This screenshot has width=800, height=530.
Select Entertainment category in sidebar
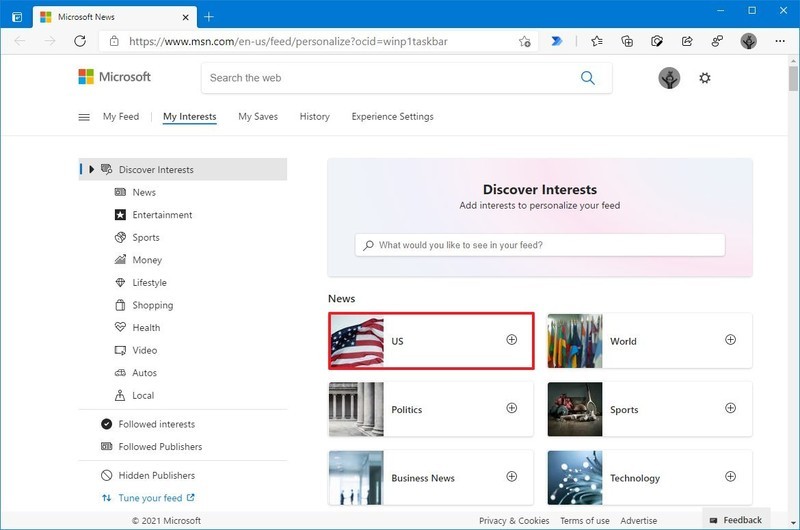(x=153, y=215)
